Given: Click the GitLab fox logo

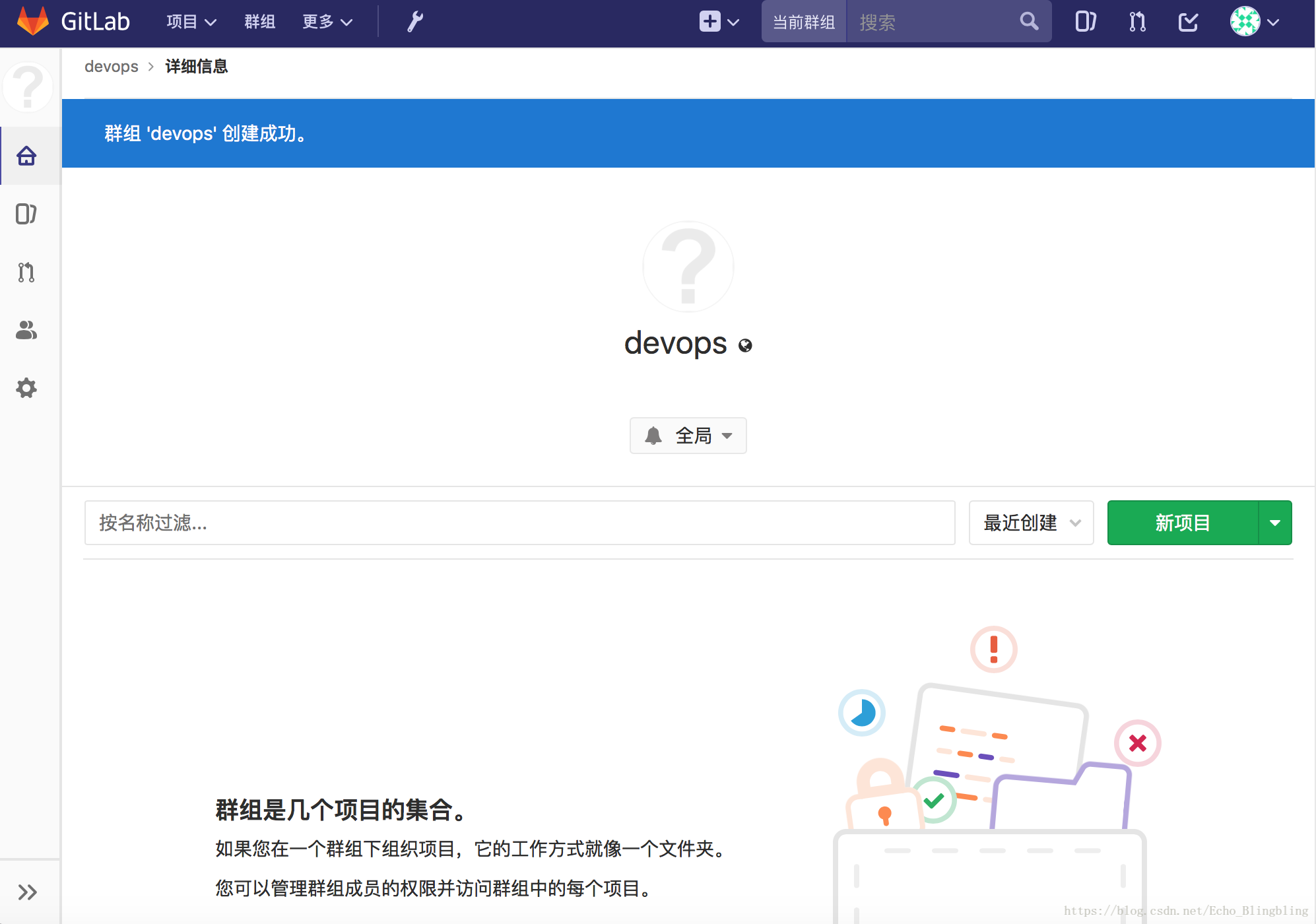Looking at the screenshot, I should 33,21.
